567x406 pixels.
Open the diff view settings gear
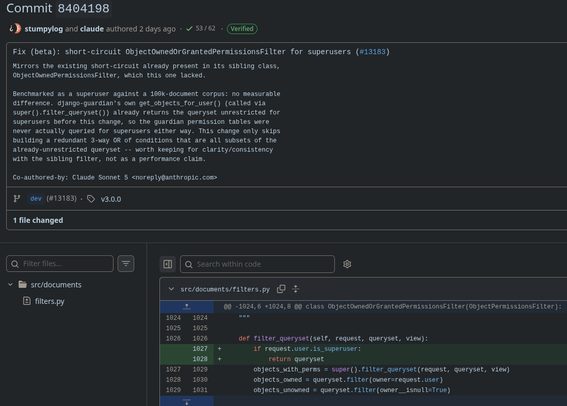347,264
